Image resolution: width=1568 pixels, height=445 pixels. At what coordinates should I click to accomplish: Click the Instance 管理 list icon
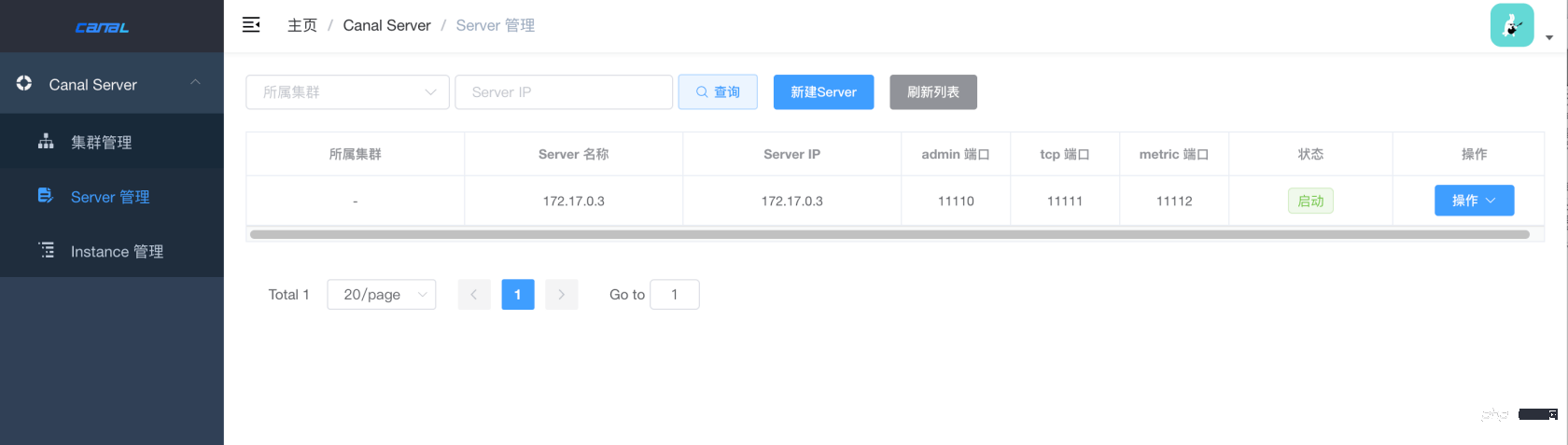click(x=46, y=250)
